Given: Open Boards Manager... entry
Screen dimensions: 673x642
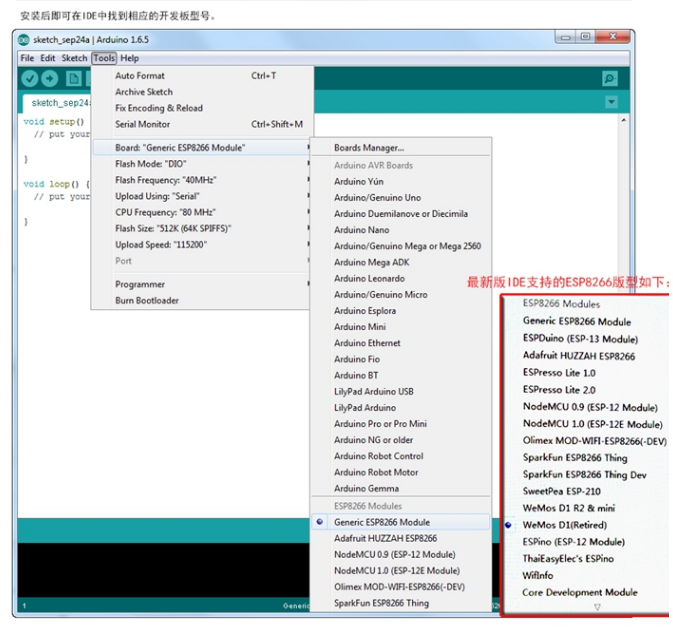Looking at the screenshot, I should coord(400,148).
